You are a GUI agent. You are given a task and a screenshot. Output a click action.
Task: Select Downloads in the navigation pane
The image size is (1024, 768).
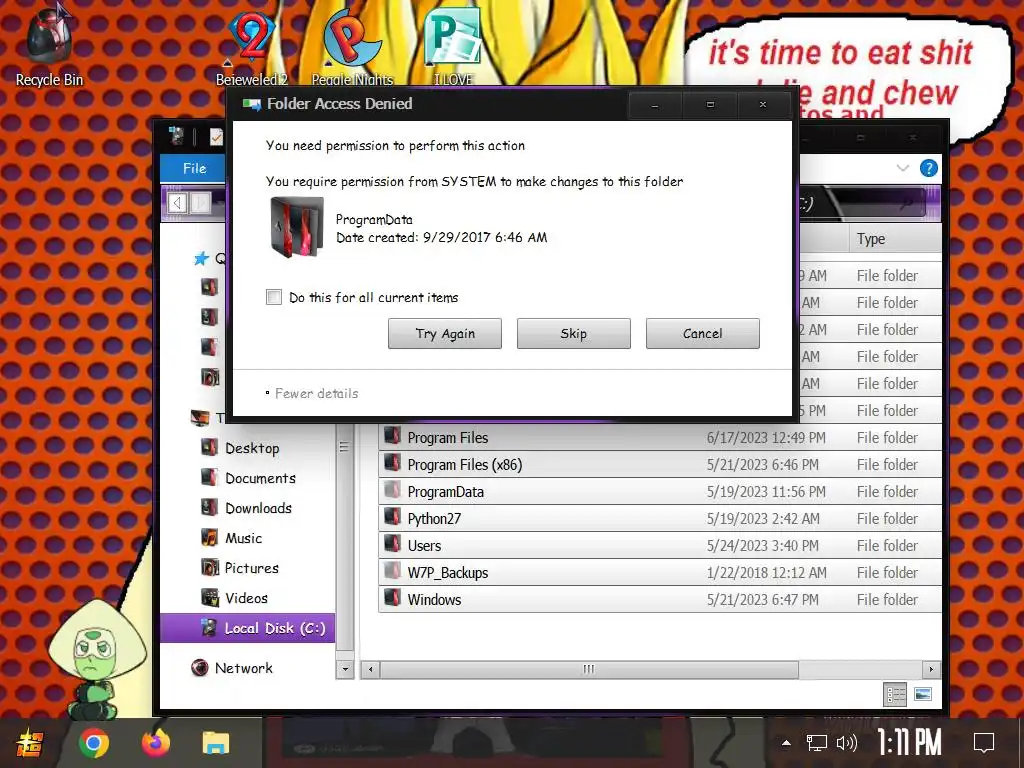[258, 508]
